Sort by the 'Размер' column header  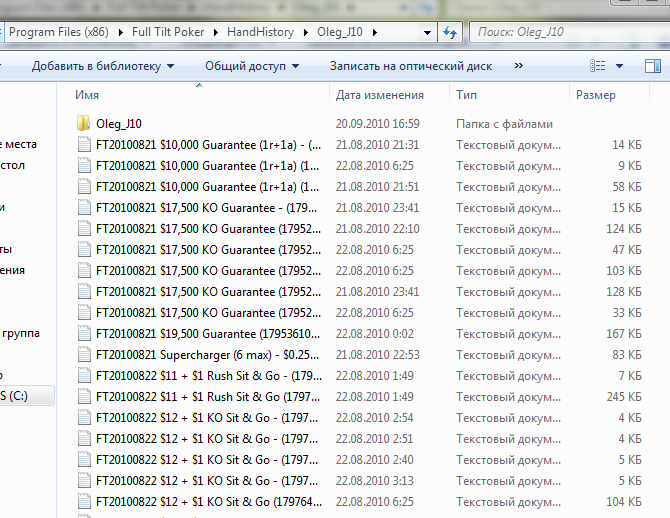[x=596, y=95]
